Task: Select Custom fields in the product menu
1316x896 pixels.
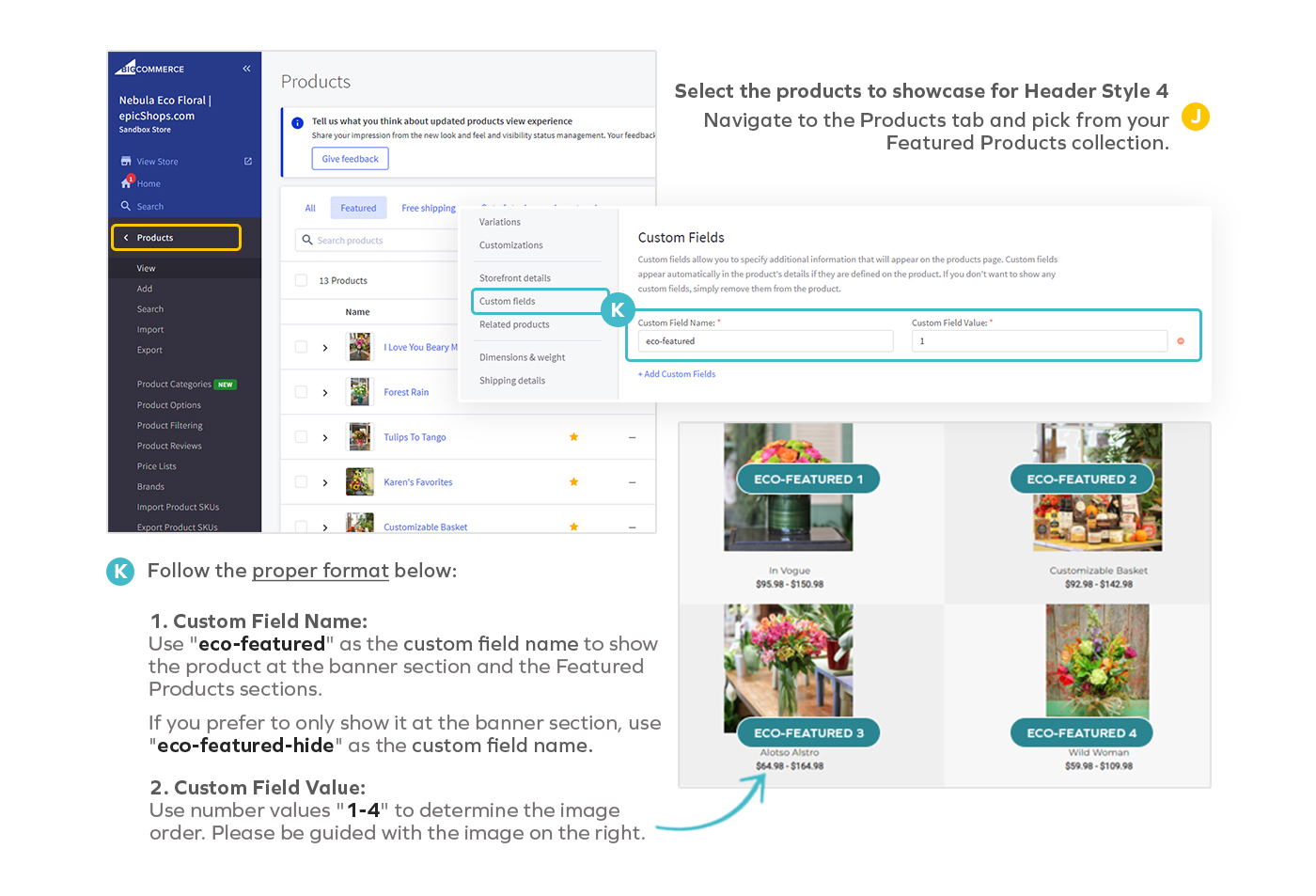Action: coord(507,301)
